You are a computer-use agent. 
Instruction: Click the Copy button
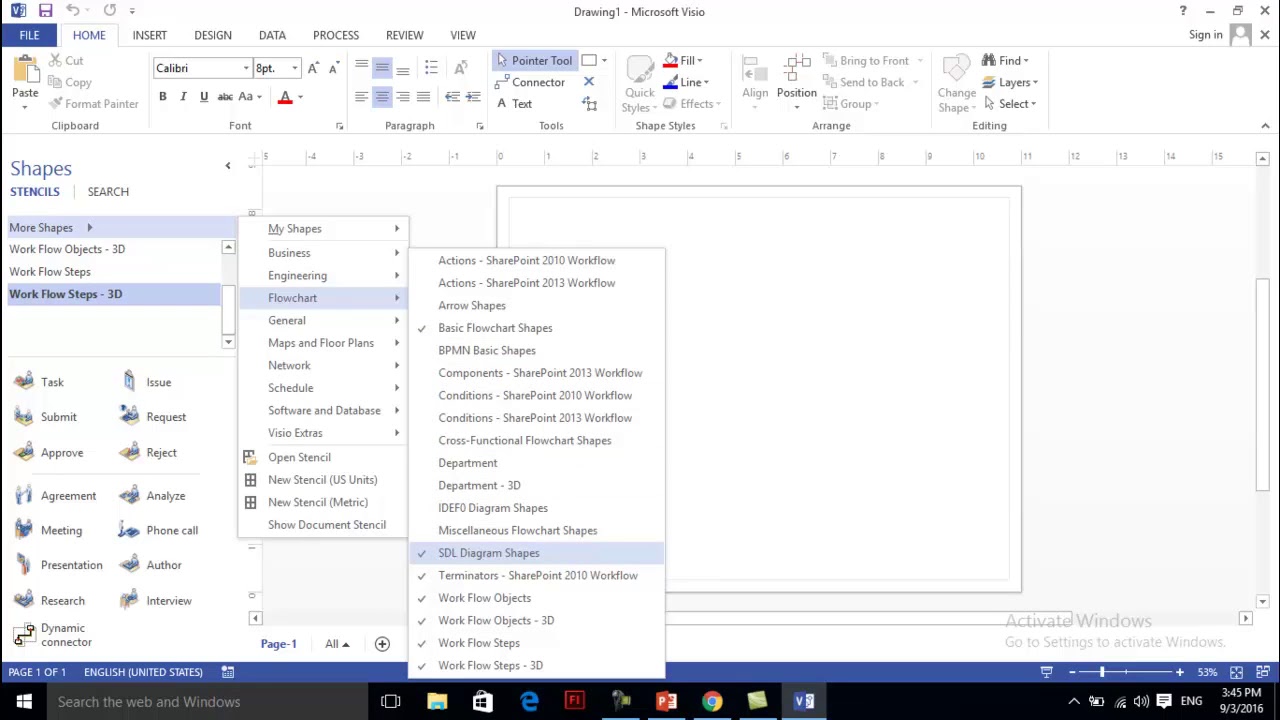69,83
